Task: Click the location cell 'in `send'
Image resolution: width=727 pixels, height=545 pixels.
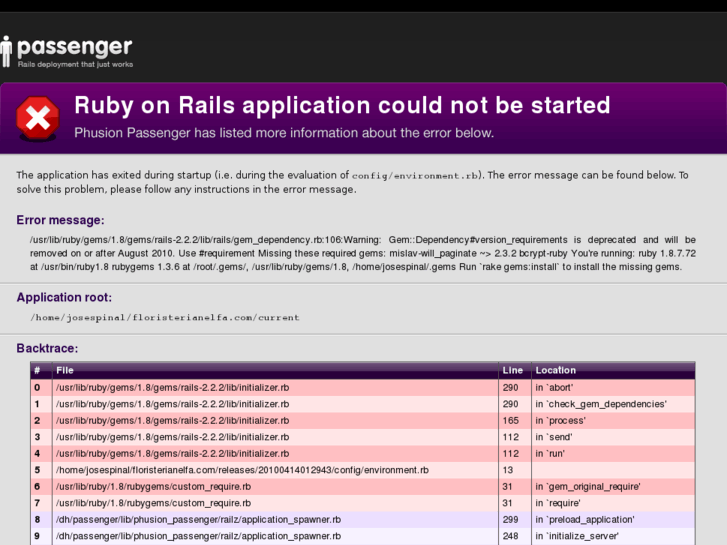Action: (554, 437)
